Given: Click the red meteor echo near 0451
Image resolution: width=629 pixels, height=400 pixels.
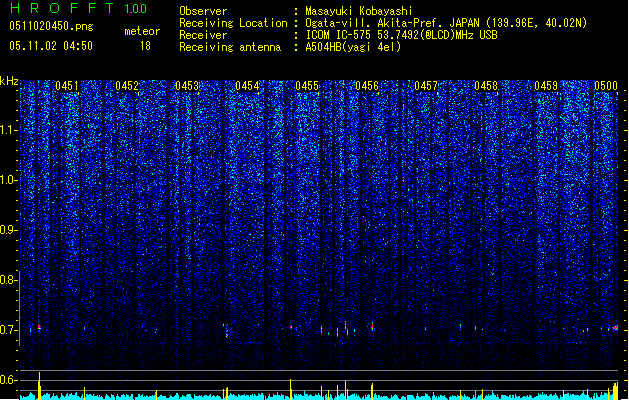Looking at the screenshot, I should 39,327.
